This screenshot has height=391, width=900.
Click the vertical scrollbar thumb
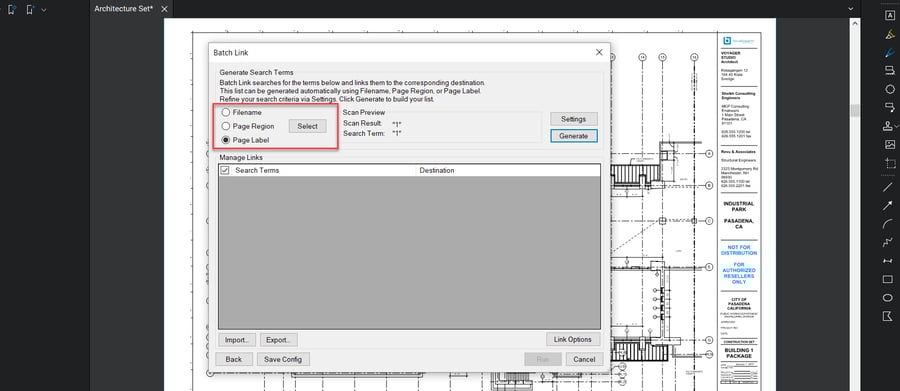click(855, 110)
